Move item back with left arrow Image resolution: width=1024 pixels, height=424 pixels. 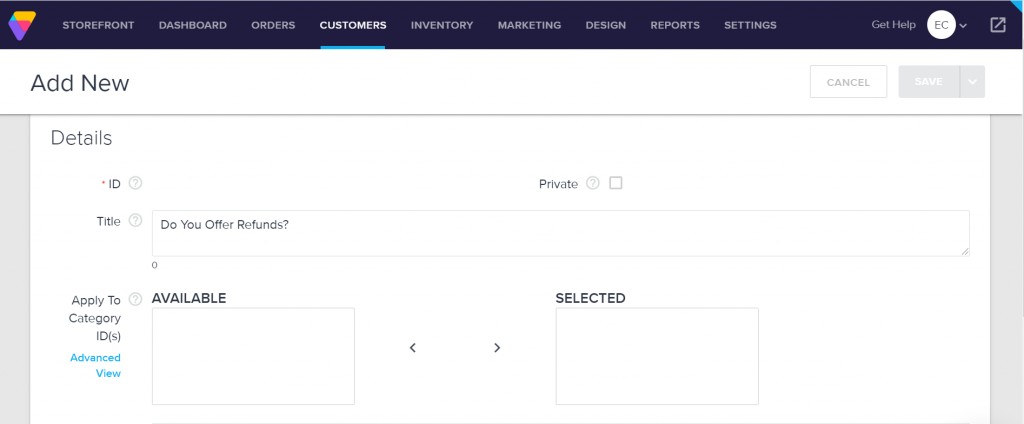(x=413, y=348)
